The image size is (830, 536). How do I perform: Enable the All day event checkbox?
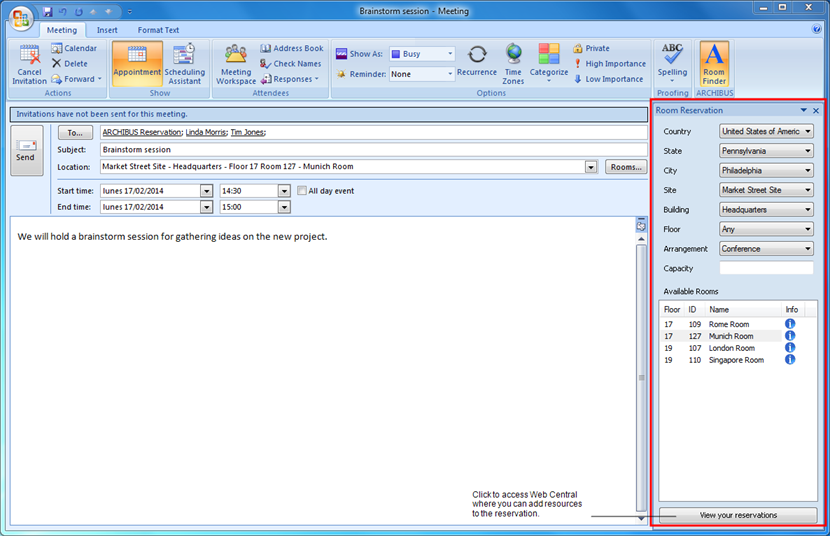pyautogui.click(x=302, y=191)
